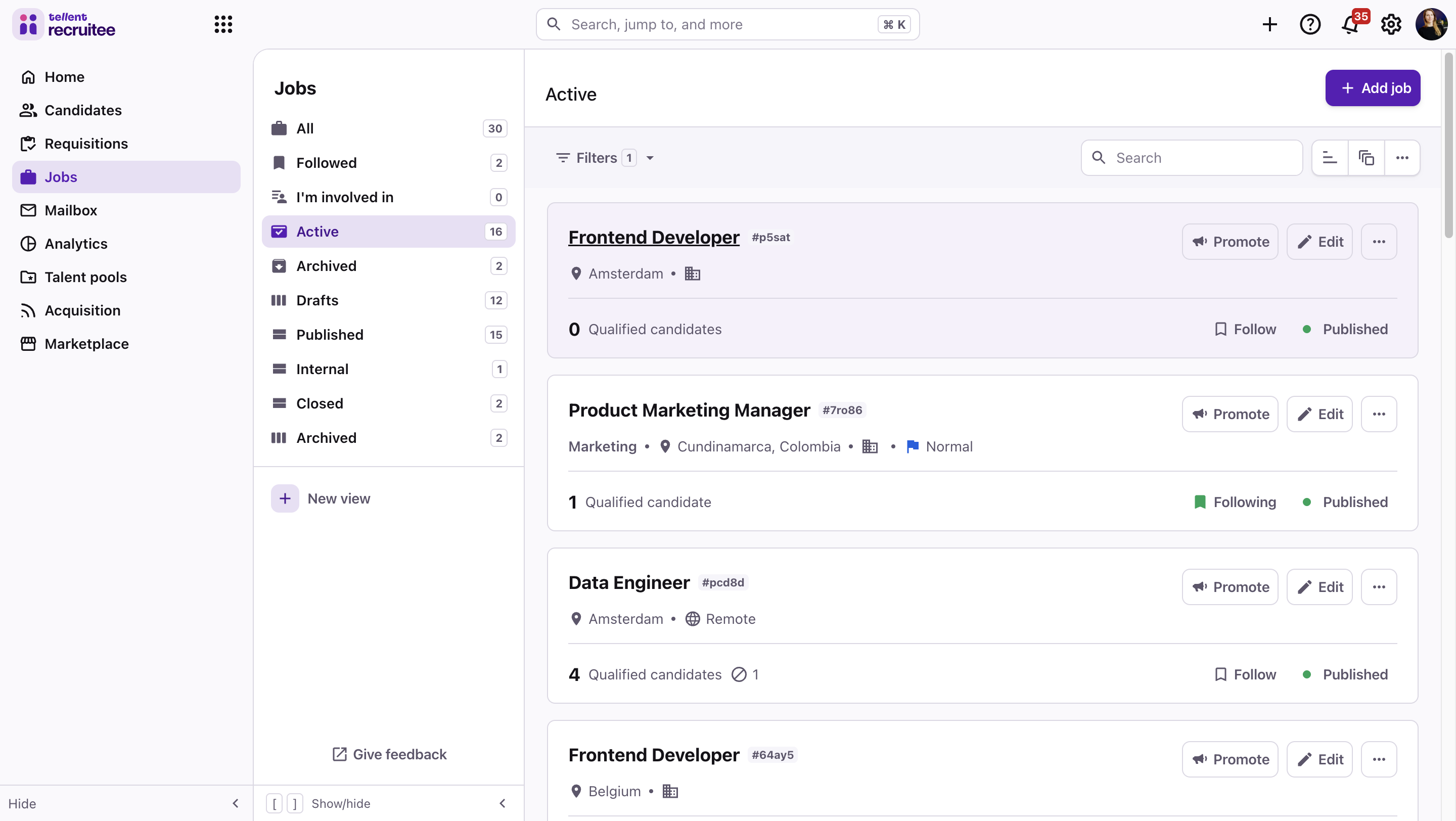
Task: Collapse the left navigation sidebar
Action: 236,803
